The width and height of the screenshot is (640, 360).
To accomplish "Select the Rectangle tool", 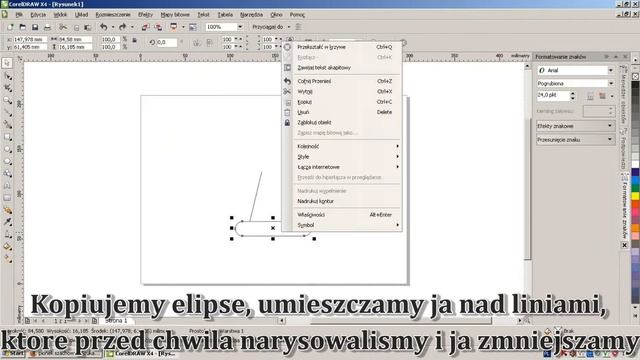I will coord(7,137).
